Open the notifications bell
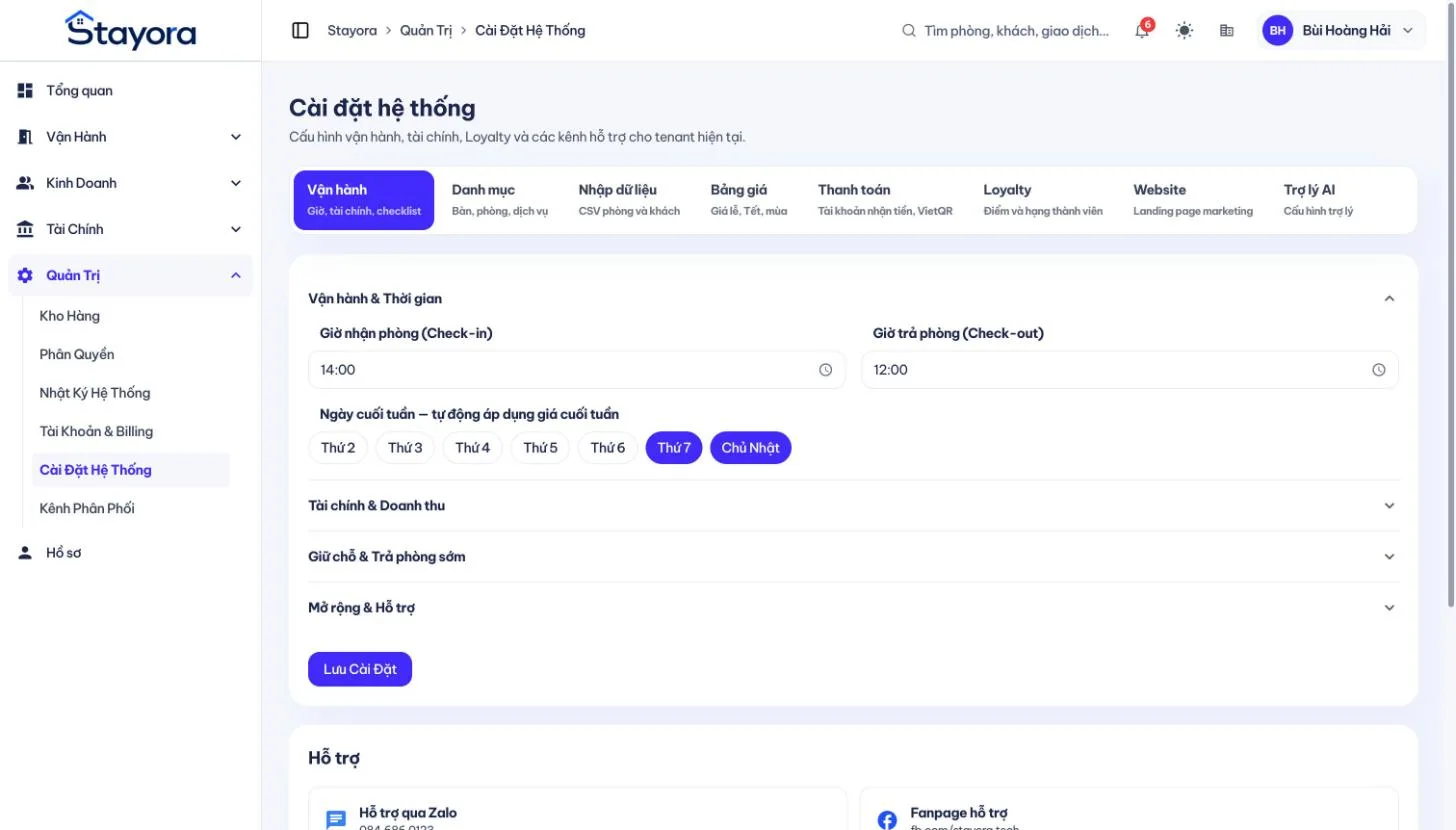1456x830 pixels. (1142, 31)
